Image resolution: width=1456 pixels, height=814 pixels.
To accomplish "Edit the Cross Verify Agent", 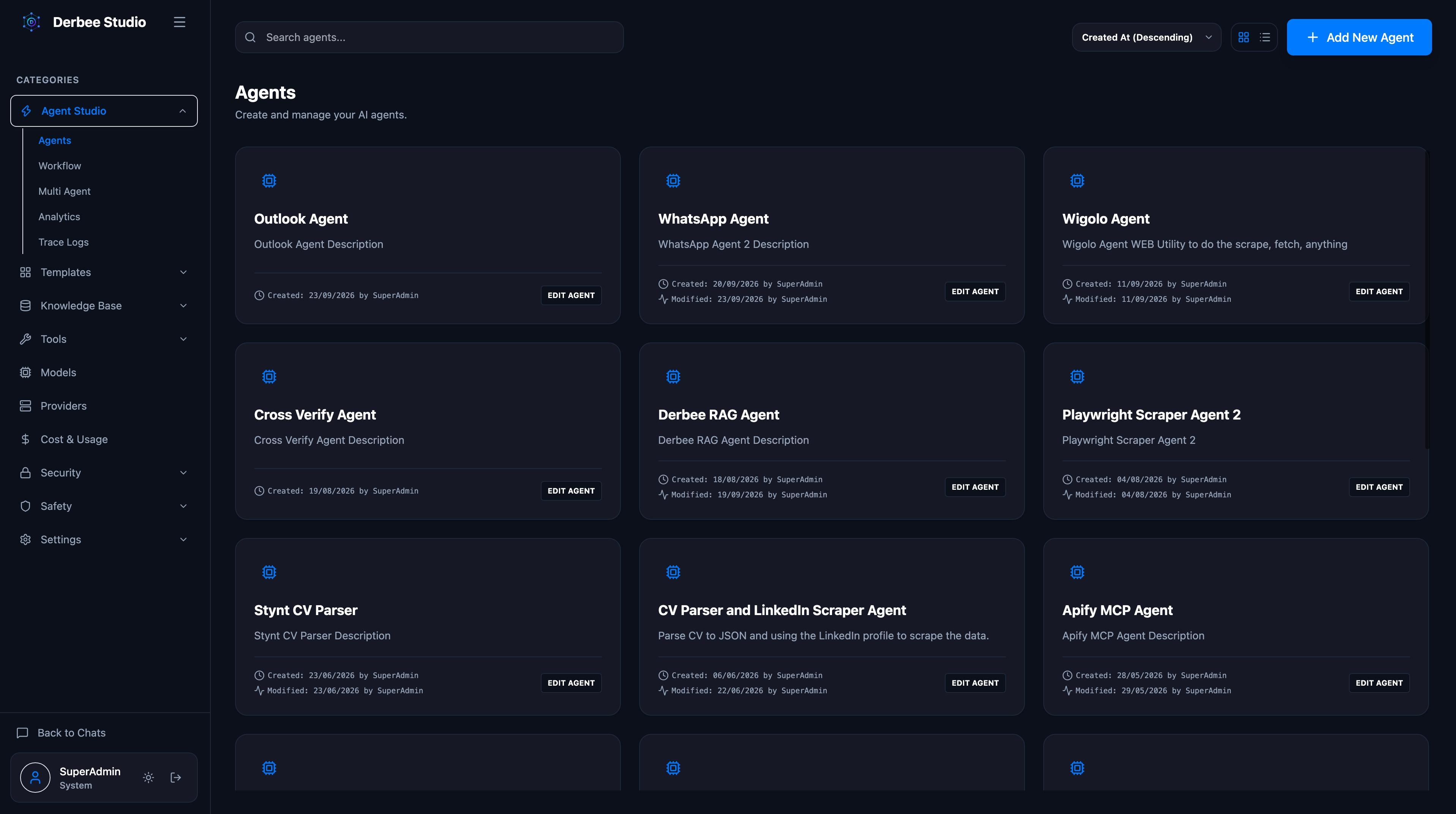I will click(571, 491).
